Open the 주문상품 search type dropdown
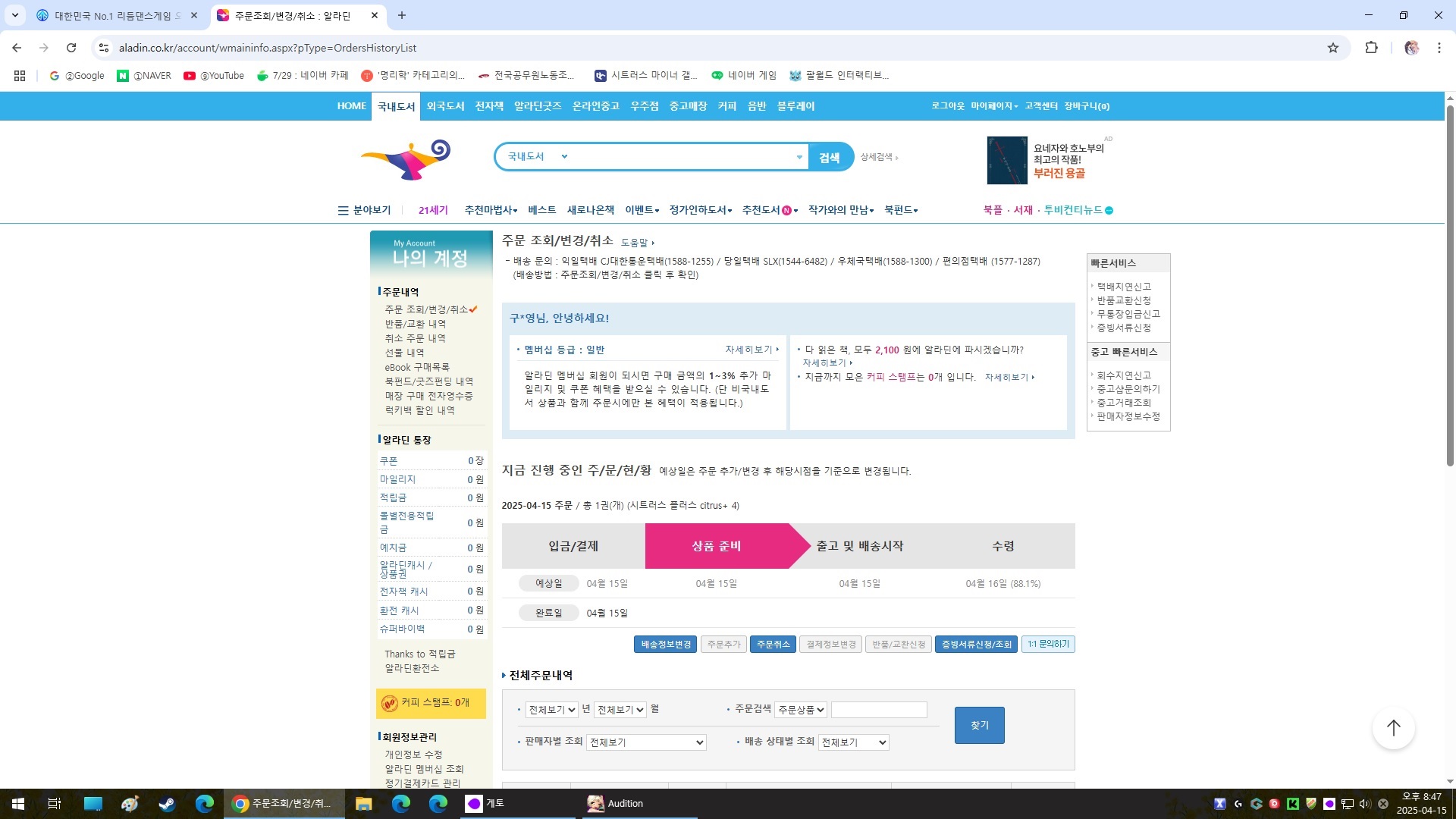Screen dimensions: 1456x819 [800, 710]
